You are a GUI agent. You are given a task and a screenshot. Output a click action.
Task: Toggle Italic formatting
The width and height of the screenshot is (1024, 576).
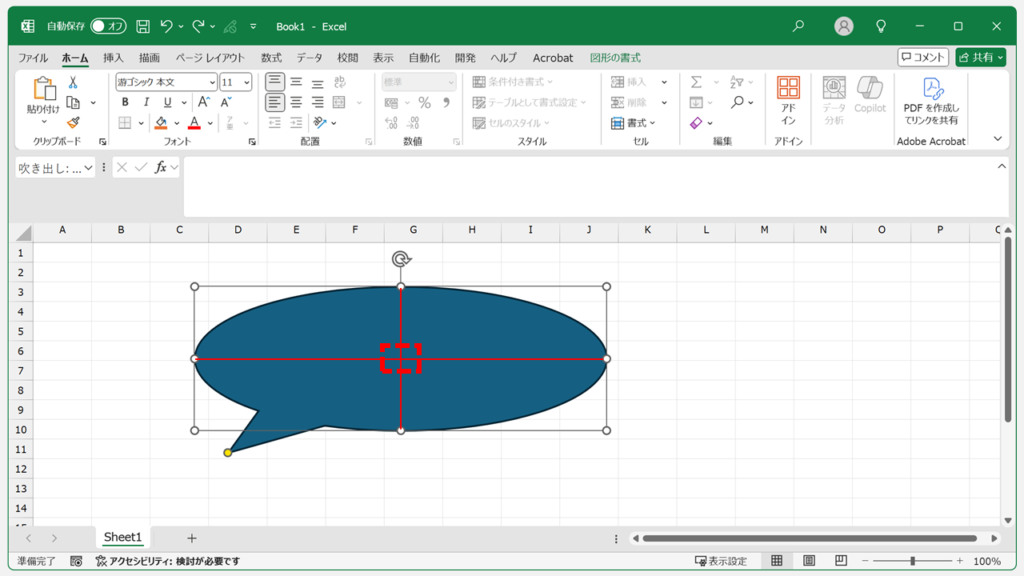tap(146, 103)
